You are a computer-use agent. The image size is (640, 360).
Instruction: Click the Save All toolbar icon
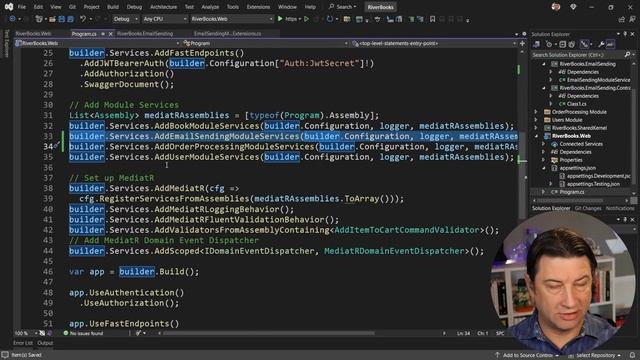point(71,19)
